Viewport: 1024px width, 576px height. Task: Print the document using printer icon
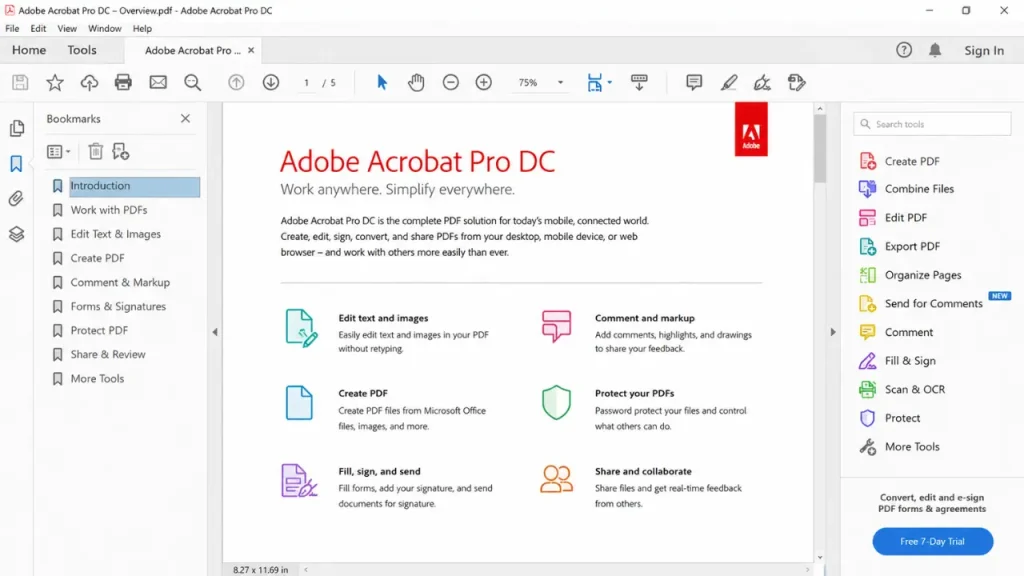pyautogui.click(x=123, y=82)
